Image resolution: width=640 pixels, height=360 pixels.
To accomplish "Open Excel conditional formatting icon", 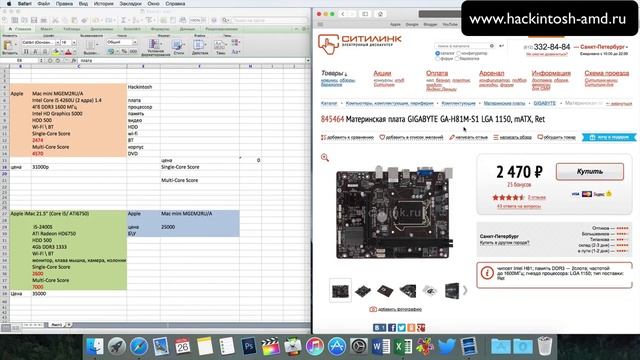I will coord(155,45).
